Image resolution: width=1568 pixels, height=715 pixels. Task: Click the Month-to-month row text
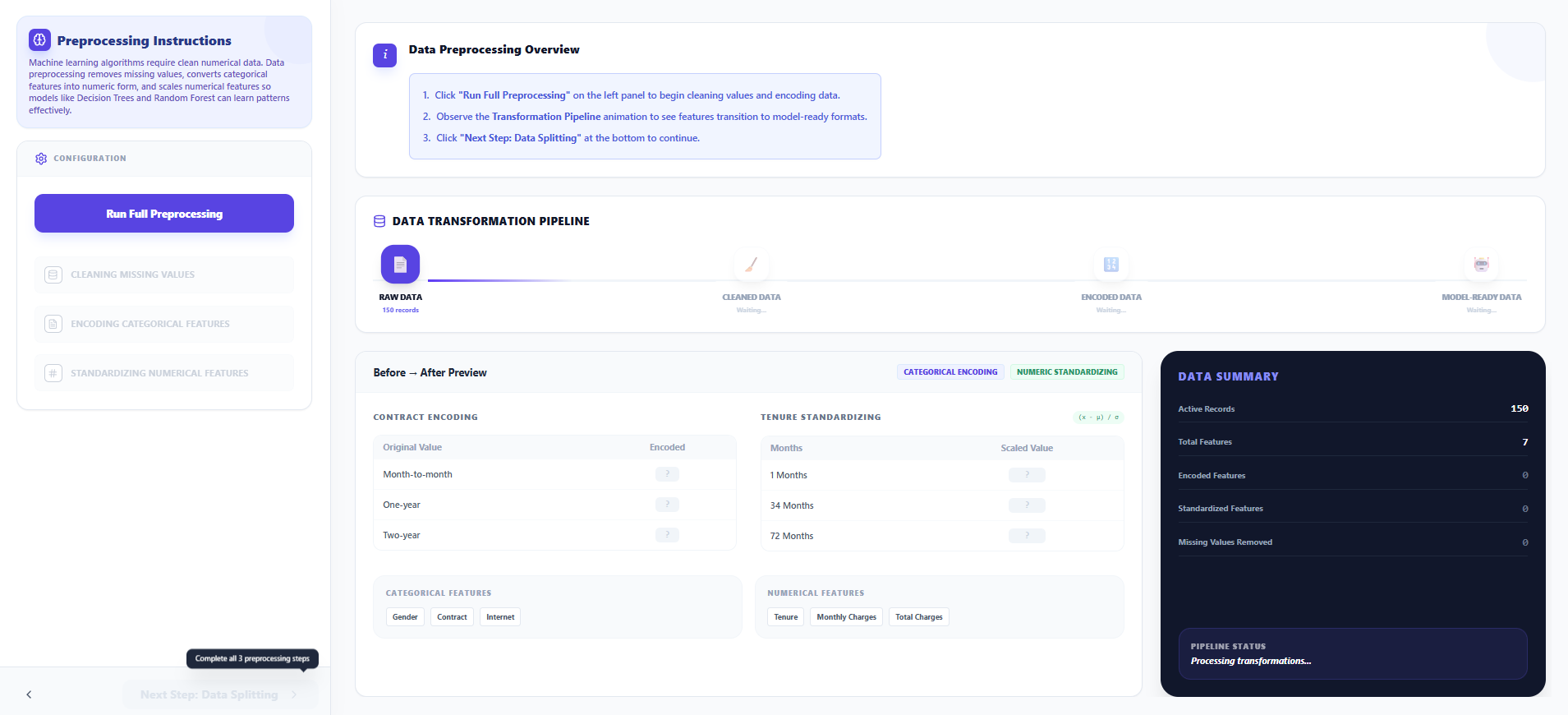tap(417, 474)
